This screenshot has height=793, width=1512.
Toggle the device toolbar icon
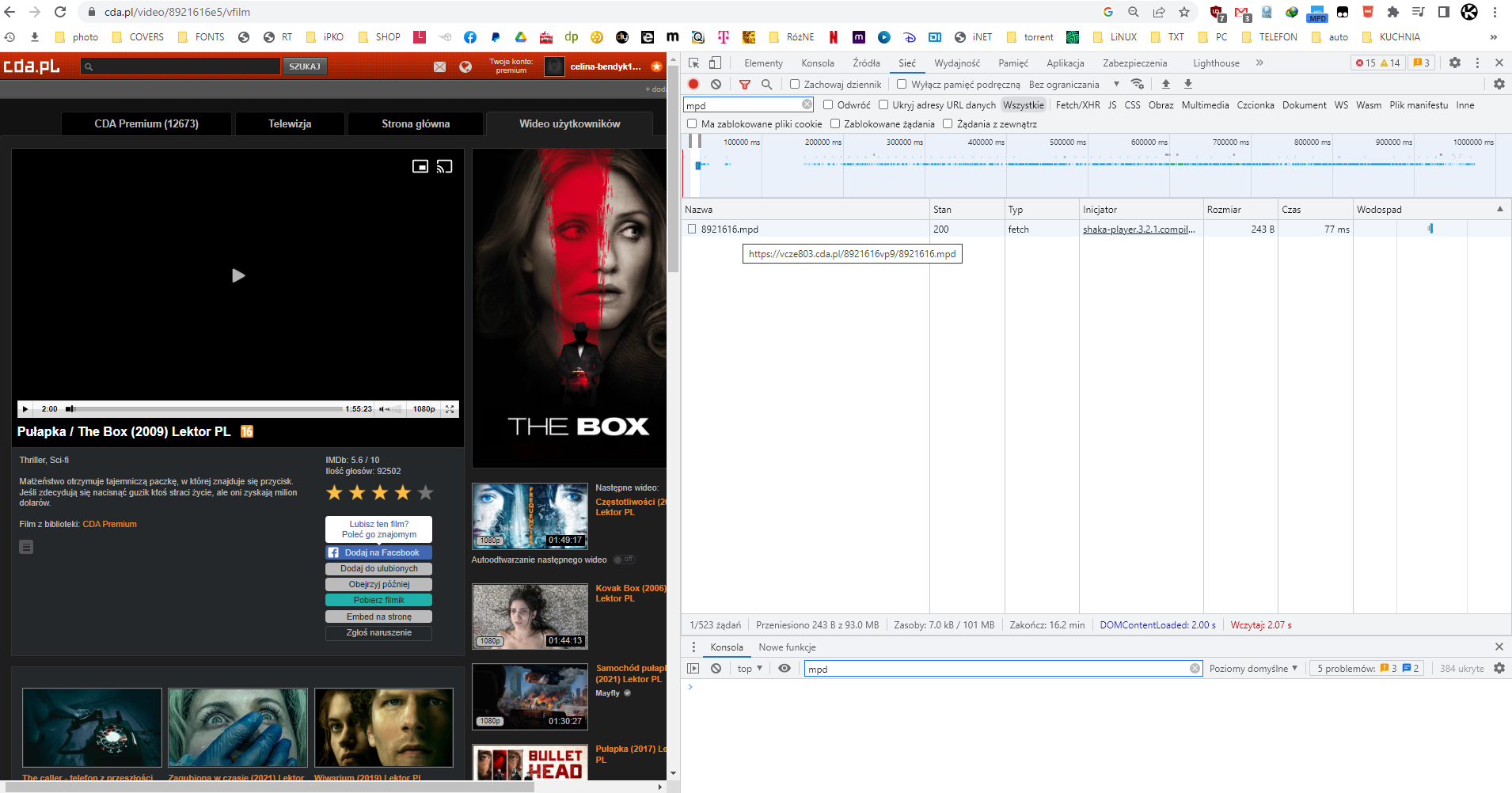coord(715,63)
